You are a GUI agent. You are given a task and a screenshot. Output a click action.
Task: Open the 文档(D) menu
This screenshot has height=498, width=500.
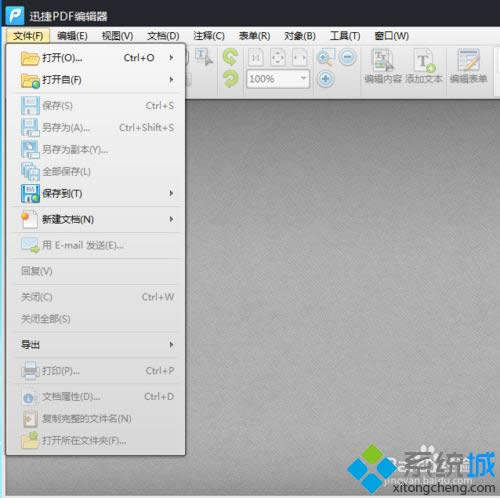[x=163, y=36]
